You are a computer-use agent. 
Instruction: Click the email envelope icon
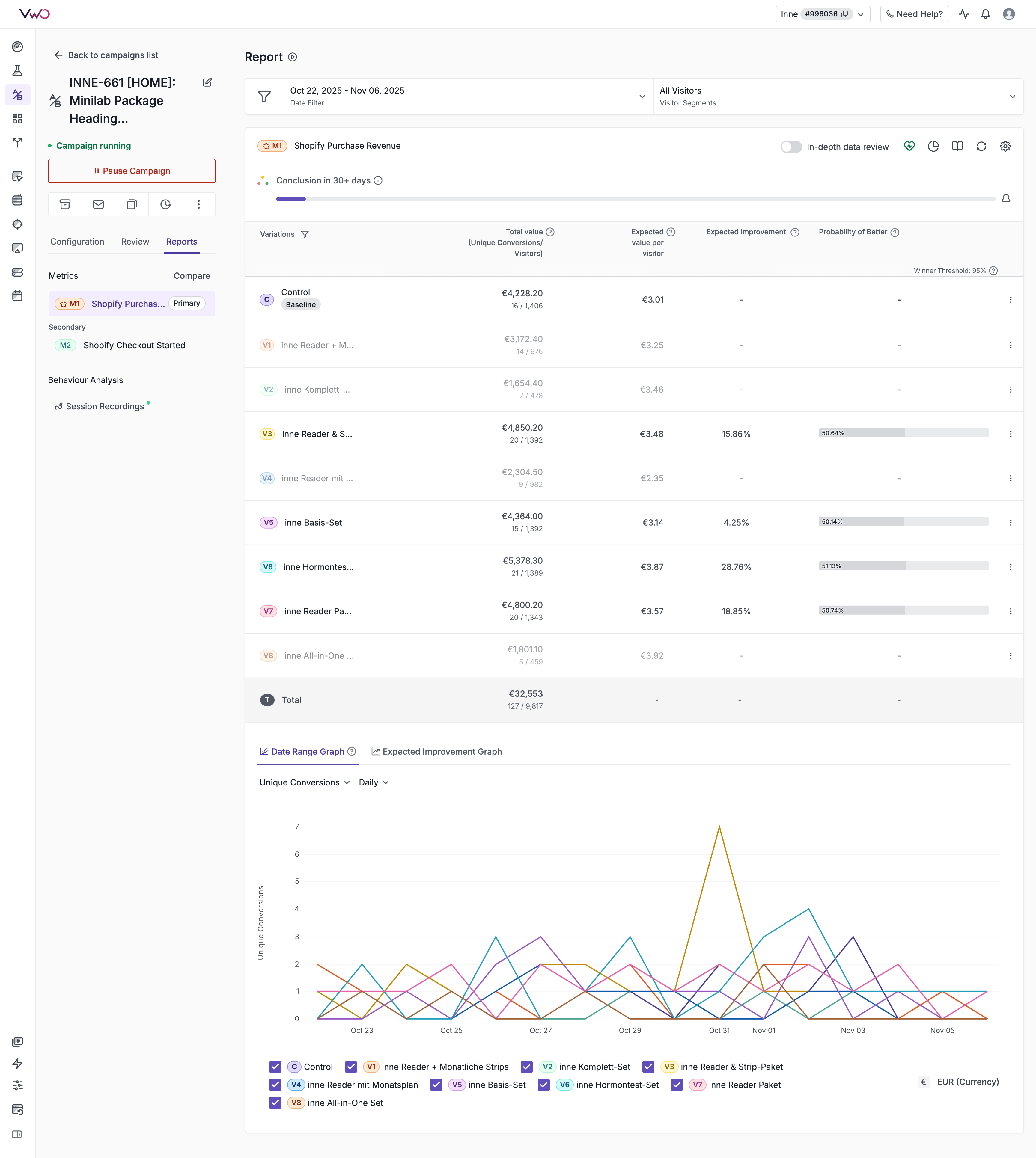pos(99,204)
